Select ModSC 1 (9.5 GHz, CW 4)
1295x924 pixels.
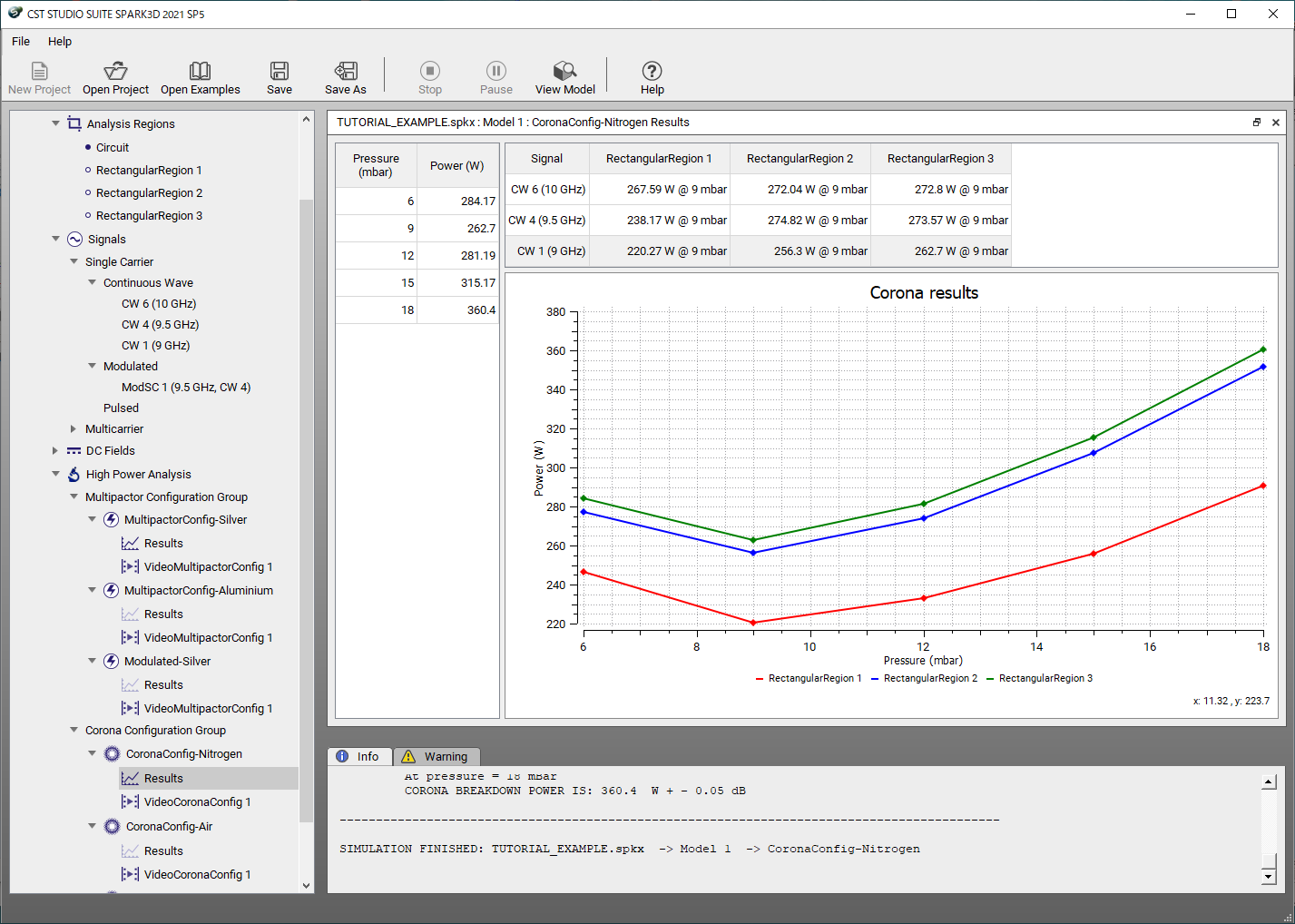[186, 387]
